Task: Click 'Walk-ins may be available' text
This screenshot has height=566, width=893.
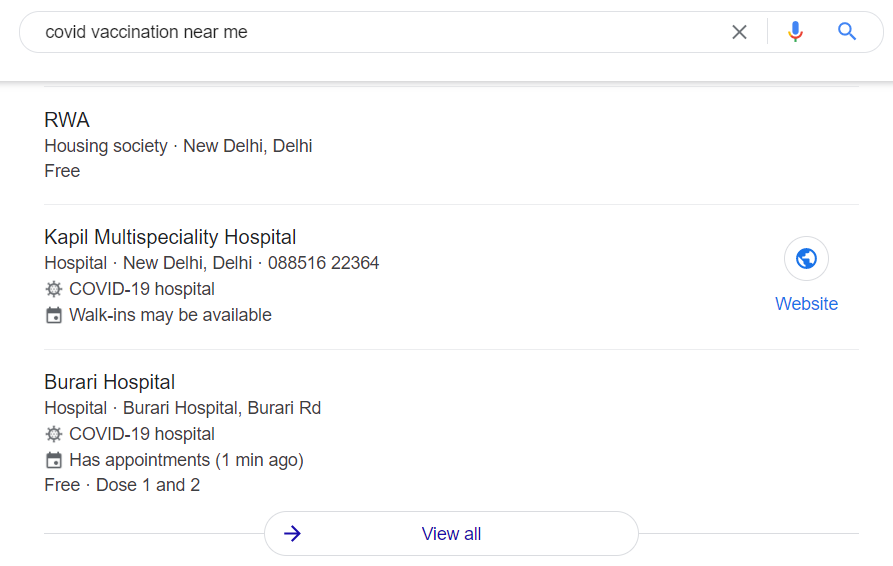Action: pyautogui.click(x=170, y=315)
